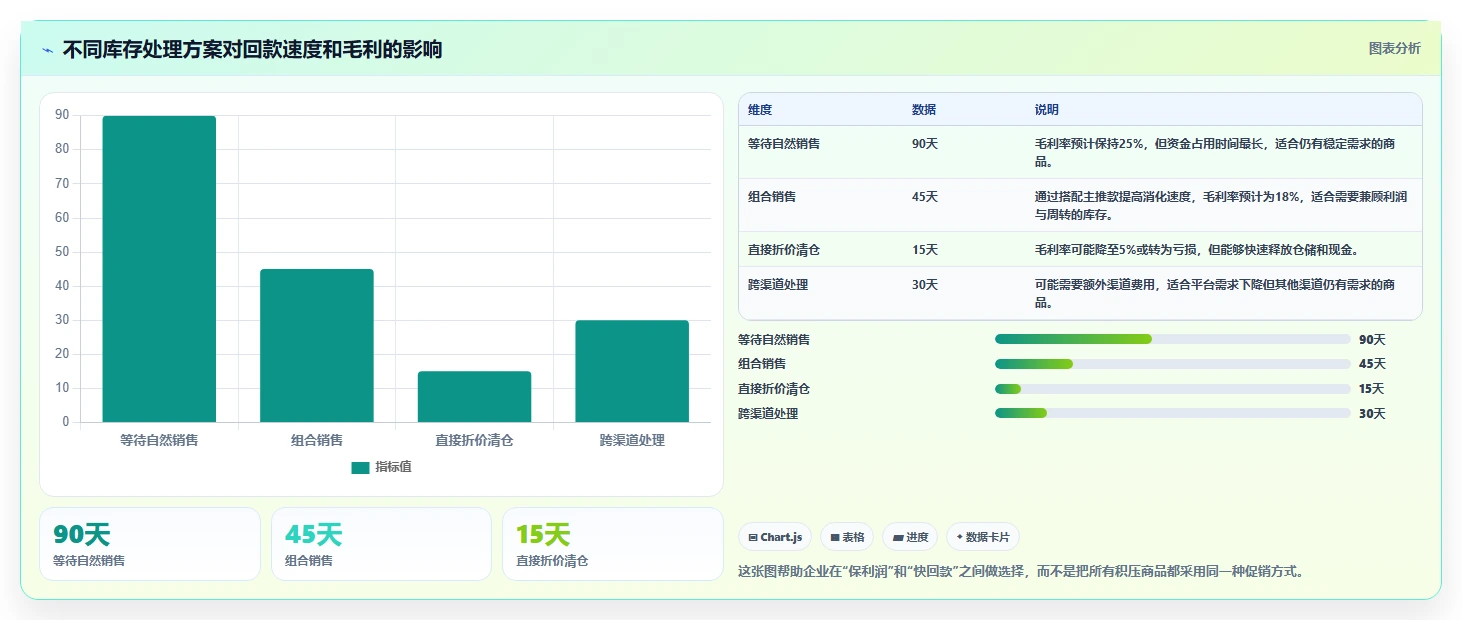Click the 45天 cell in the table
Screen dimensions: 1462x620
tap(925, 197)
